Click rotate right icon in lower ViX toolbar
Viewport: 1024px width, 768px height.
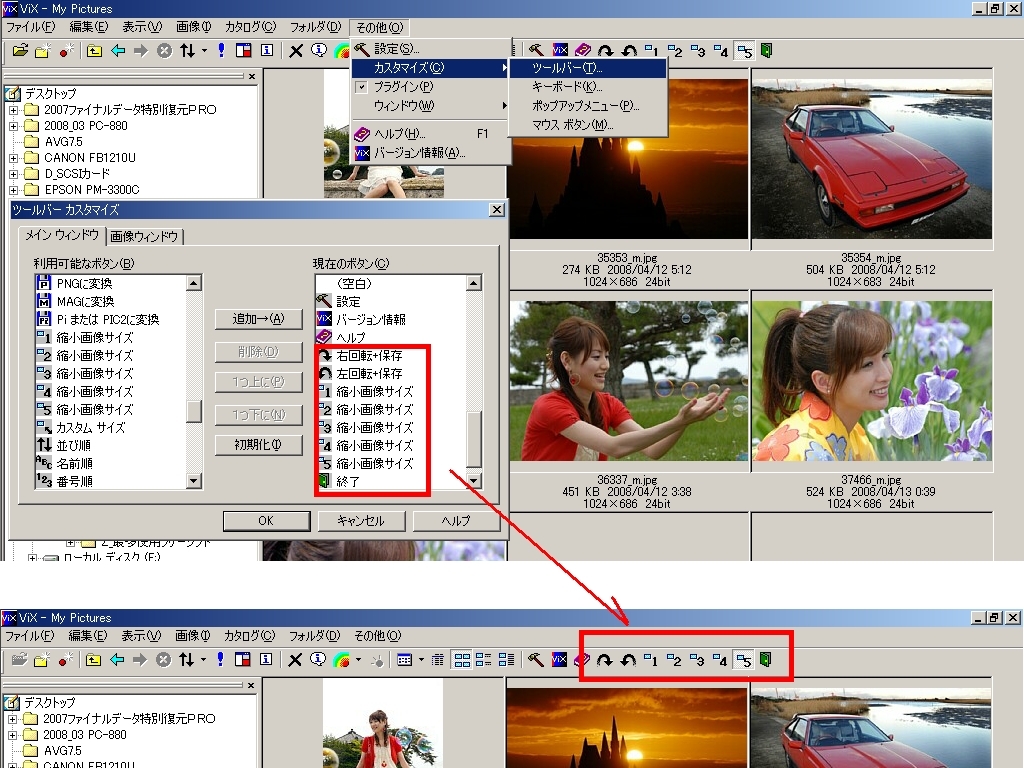[605, 660]
